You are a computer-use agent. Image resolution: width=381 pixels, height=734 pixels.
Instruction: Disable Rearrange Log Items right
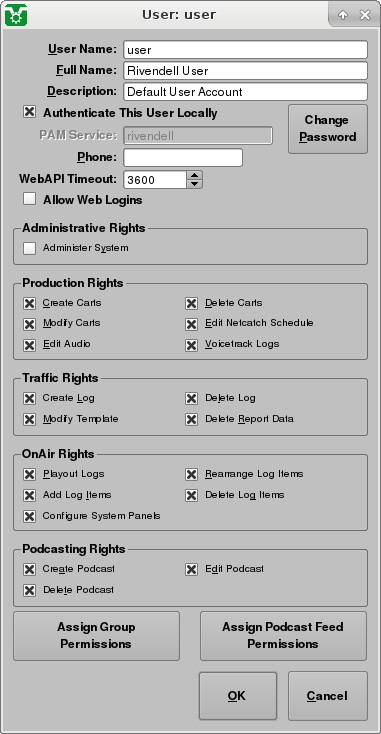191,474
